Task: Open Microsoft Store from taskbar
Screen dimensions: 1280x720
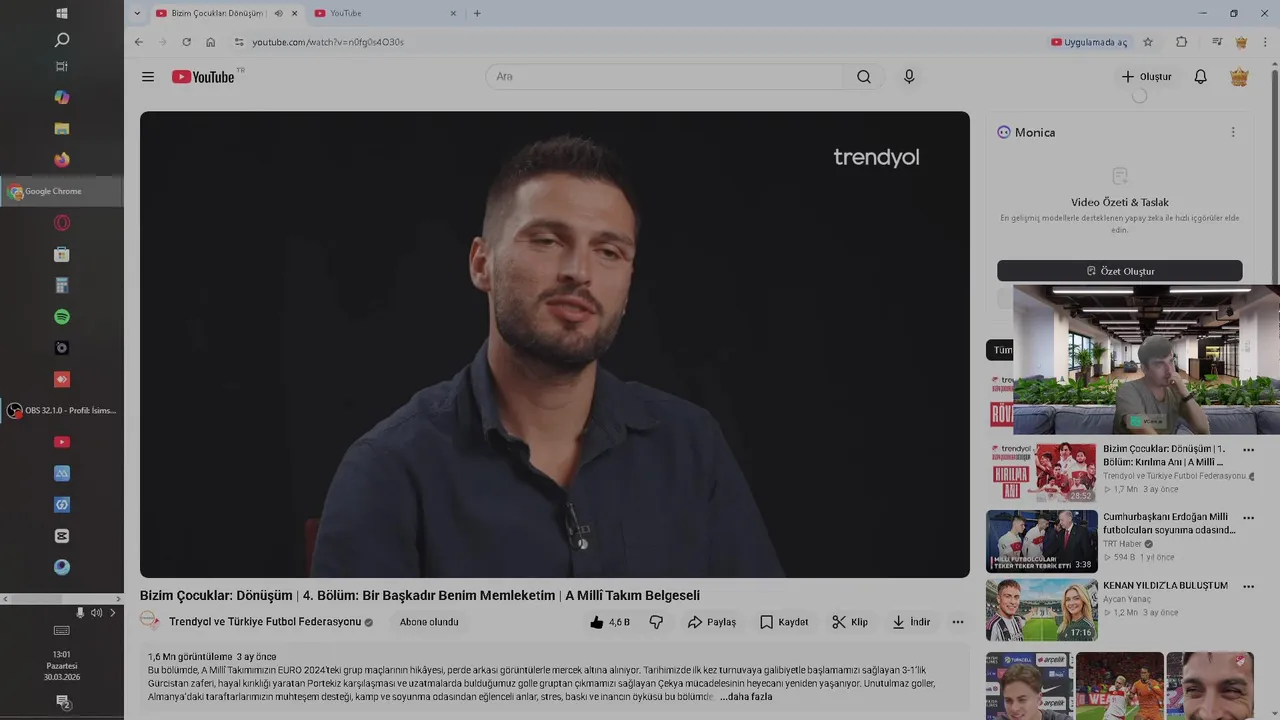Action: coord(62,254)
